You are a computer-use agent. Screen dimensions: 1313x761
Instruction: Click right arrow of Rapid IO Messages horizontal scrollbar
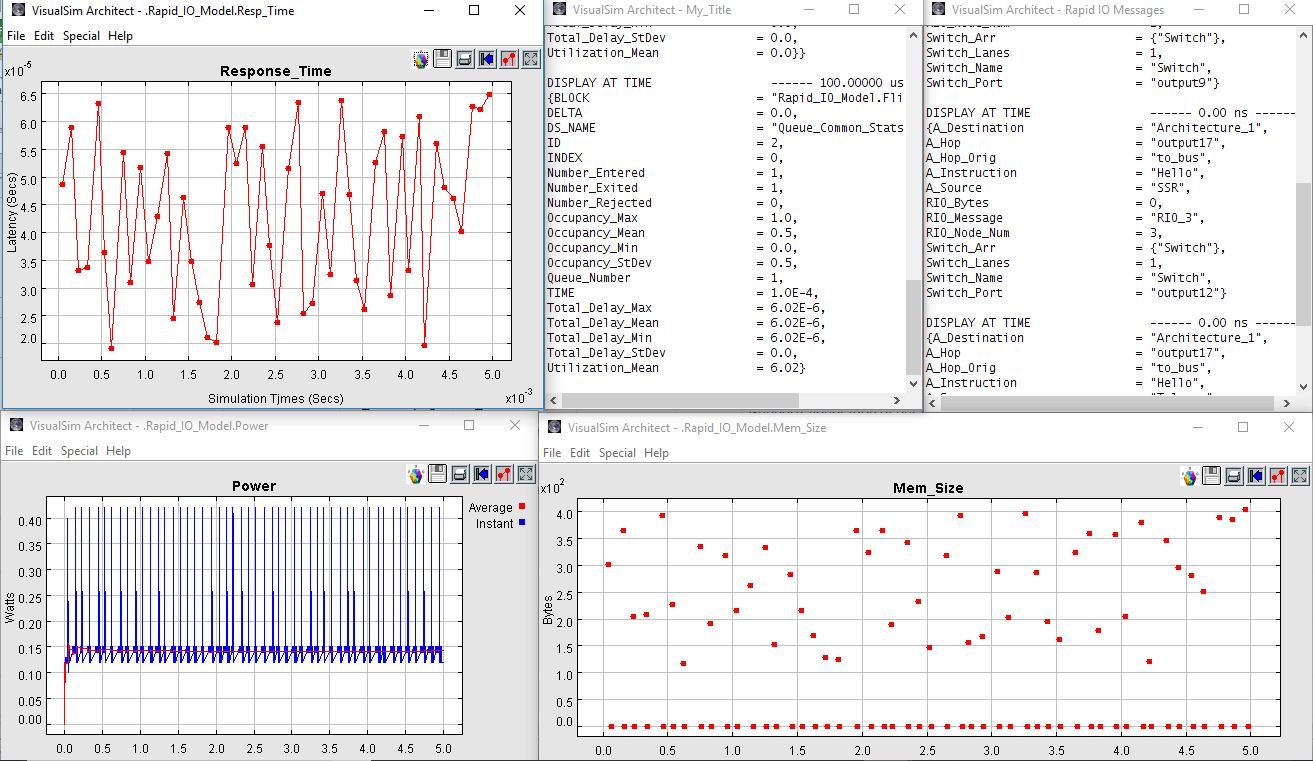tap(1286, 402)
